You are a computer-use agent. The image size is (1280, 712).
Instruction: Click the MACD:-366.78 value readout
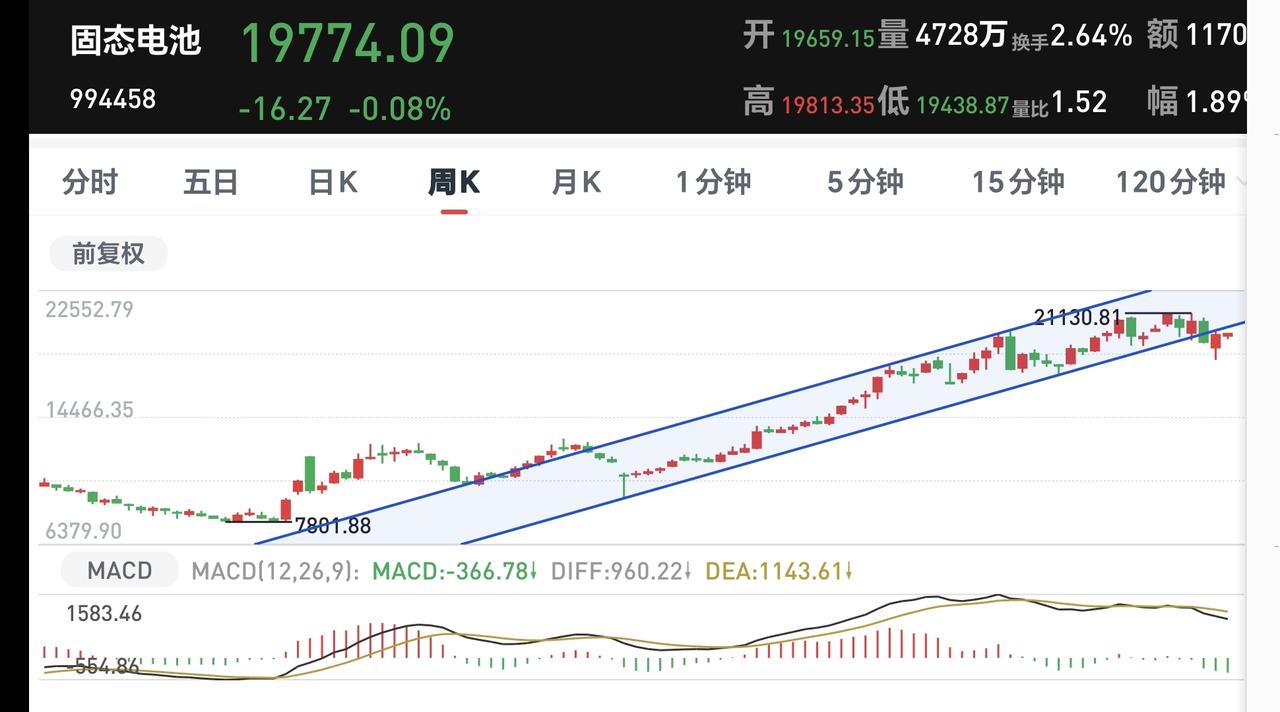tap(455, 572)
